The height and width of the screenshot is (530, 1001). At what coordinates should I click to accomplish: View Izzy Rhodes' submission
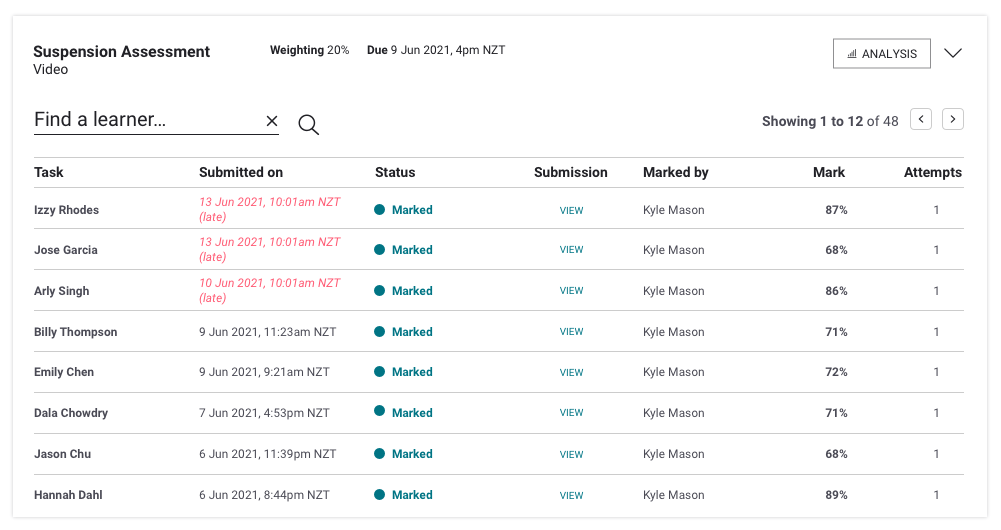point(571,210)
